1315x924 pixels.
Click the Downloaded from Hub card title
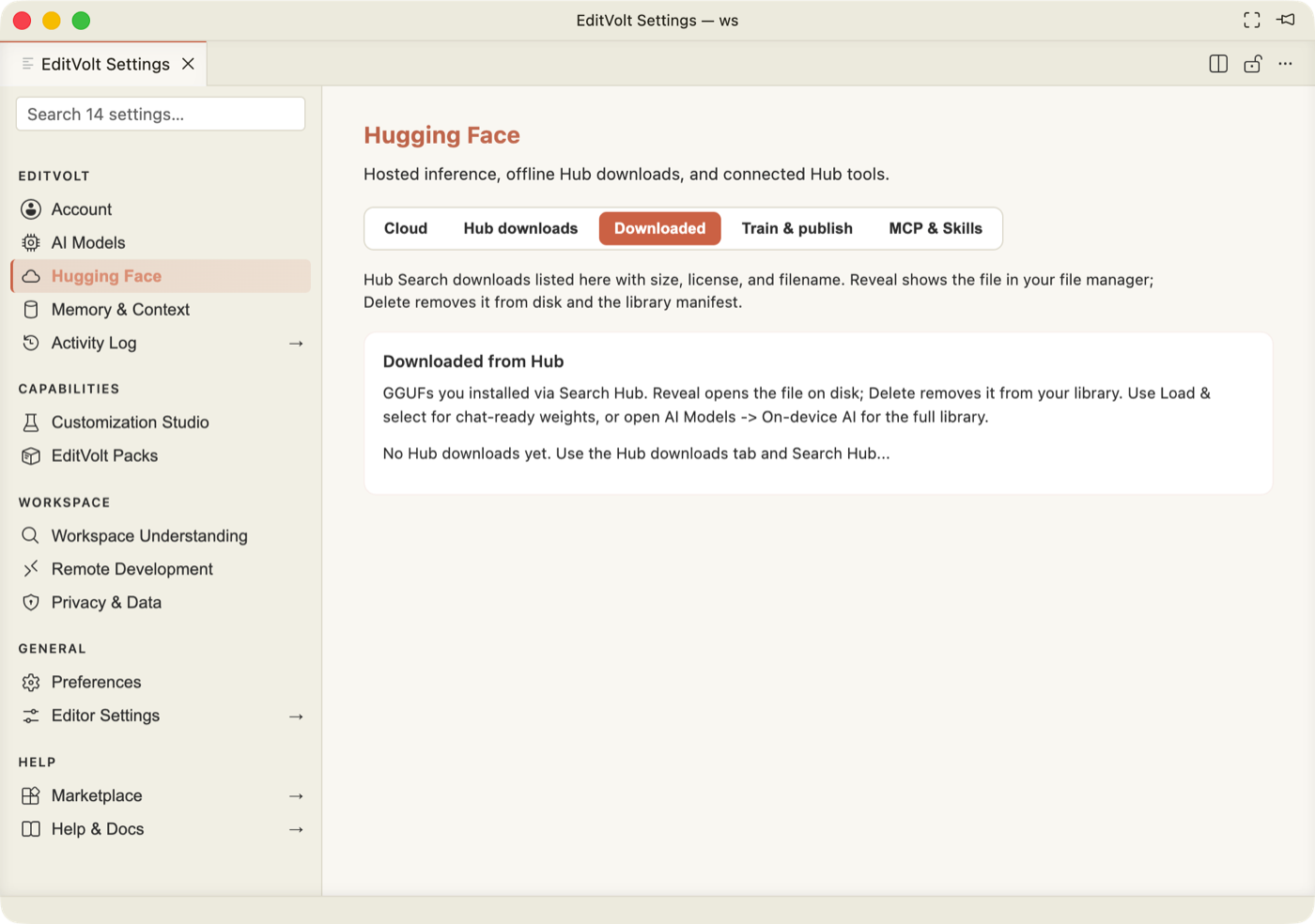(473, 362)
